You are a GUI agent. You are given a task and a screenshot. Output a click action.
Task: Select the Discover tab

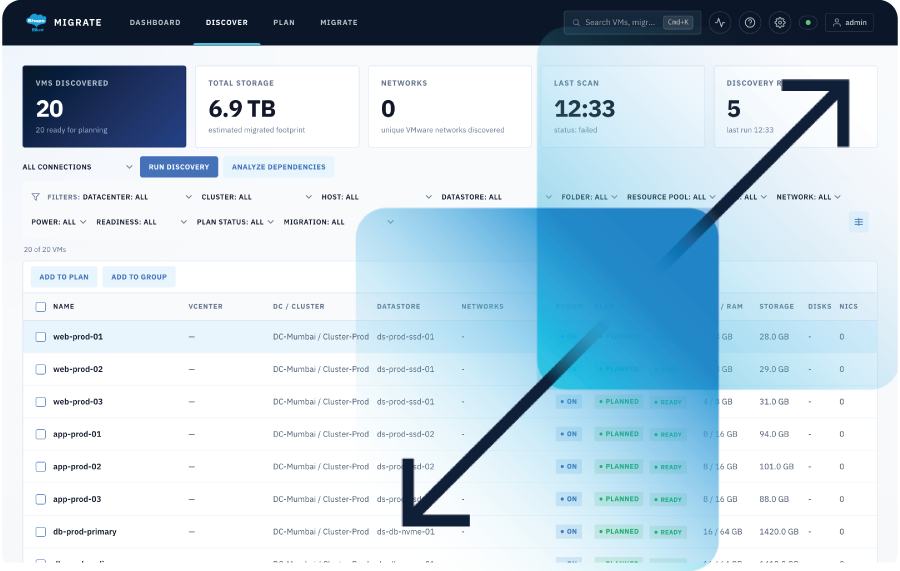(227, 22)
